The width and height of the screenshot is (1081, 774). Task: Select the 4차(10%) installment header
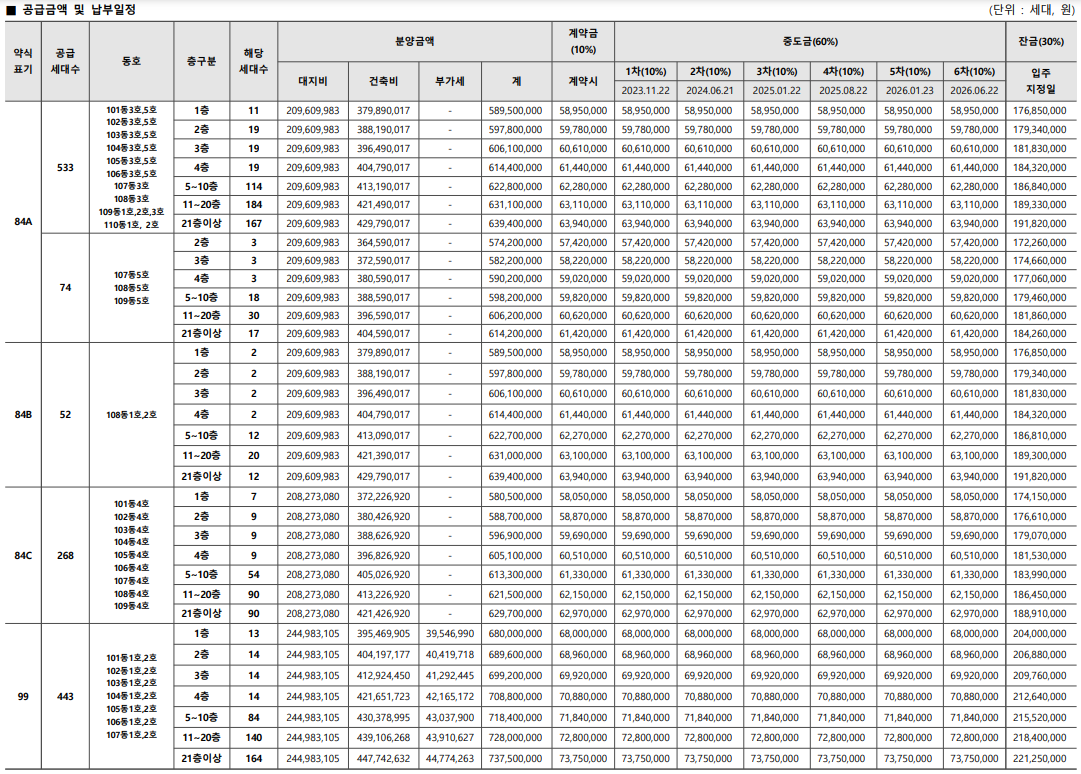[x=843, y=72]
